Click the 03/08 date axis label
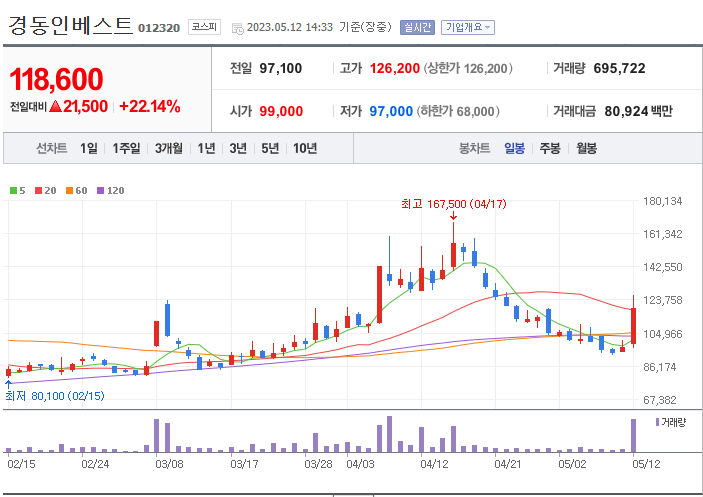Viewport: 703px width, 497px height. (x=169, y=464)
